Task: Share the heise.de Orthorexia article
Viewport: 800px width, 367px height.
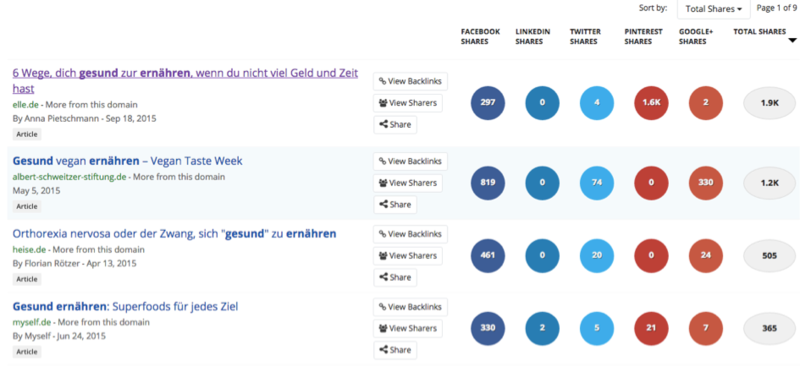Action: pyautogui.click(x=395, y=278)
